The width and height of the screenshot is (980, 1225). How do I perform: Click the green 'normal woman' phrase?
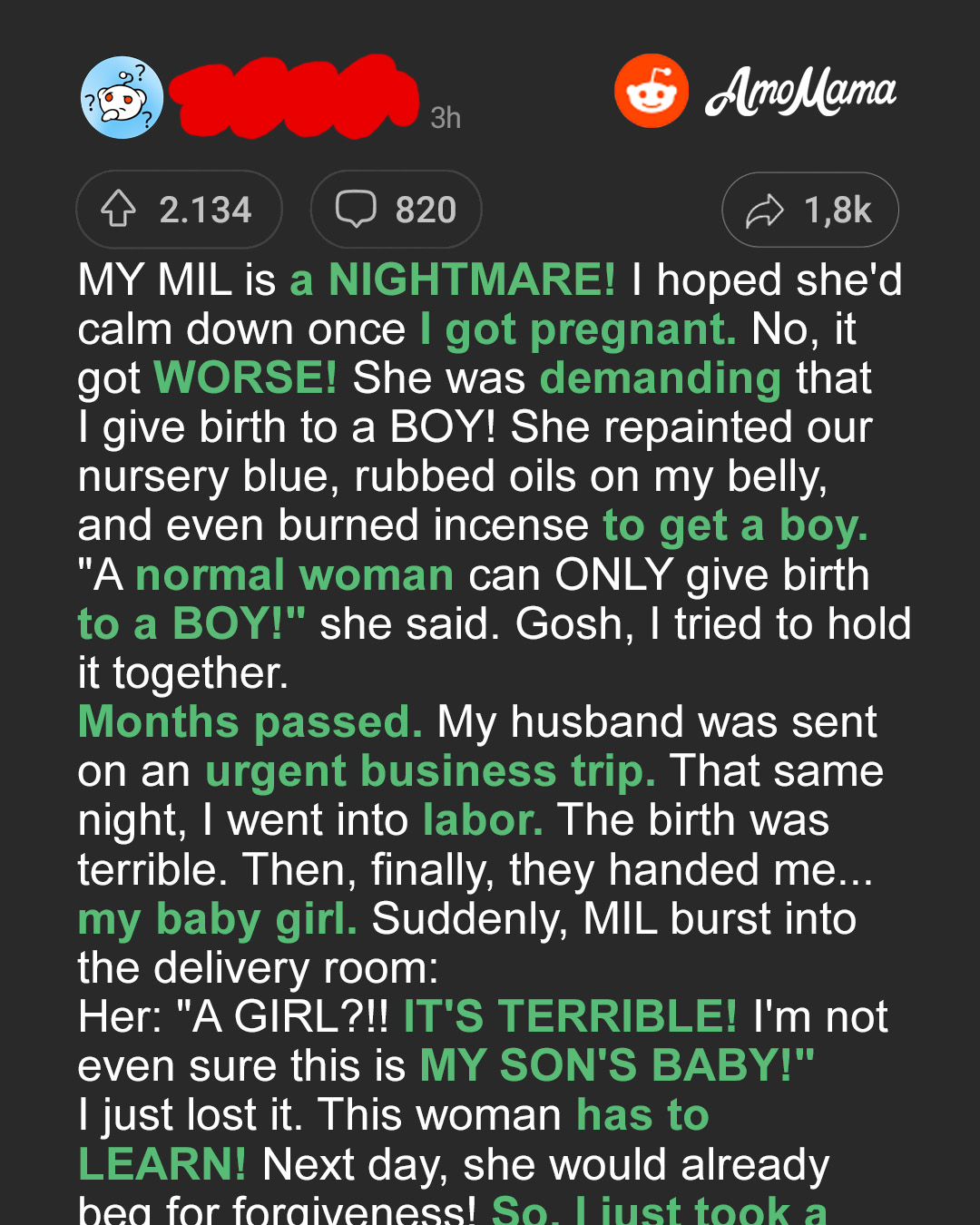point(295,575)
